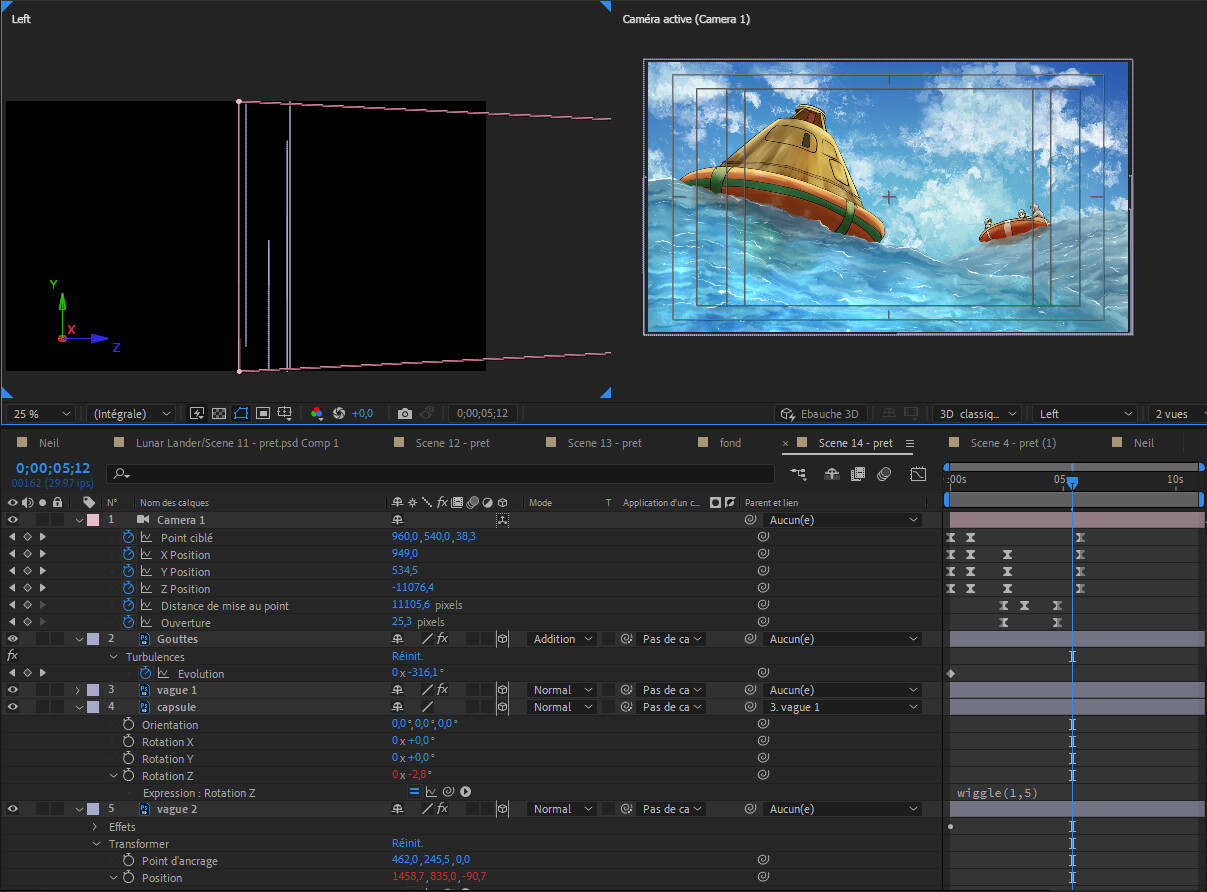Reset the viewer exposure
This screenshot has width=1207, height=892.
coord(339,413)
